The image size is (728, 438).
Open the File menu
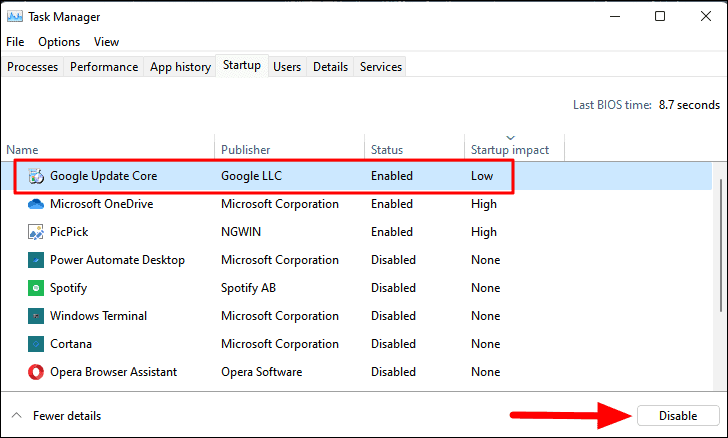click(15, 42)
